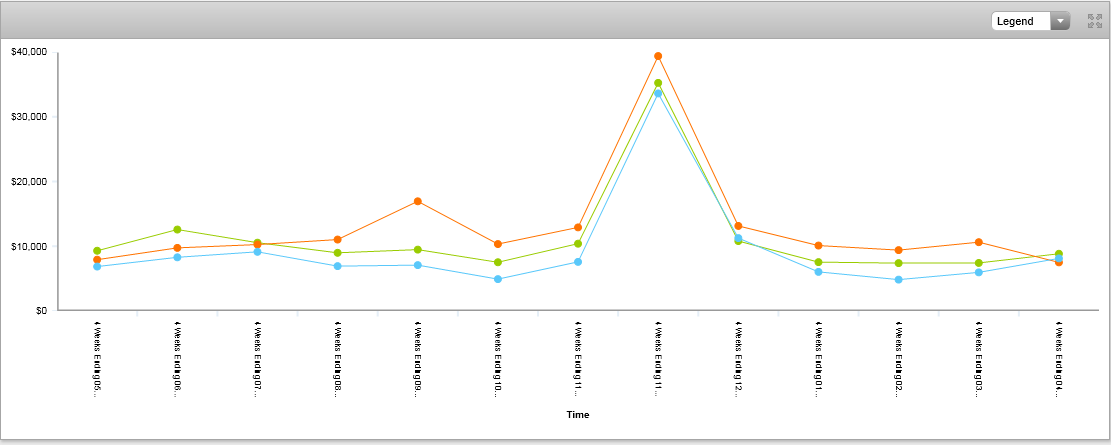1111x445 pixels.
Task: Click the $40,000 y-axis label
Action: [30, 52]
